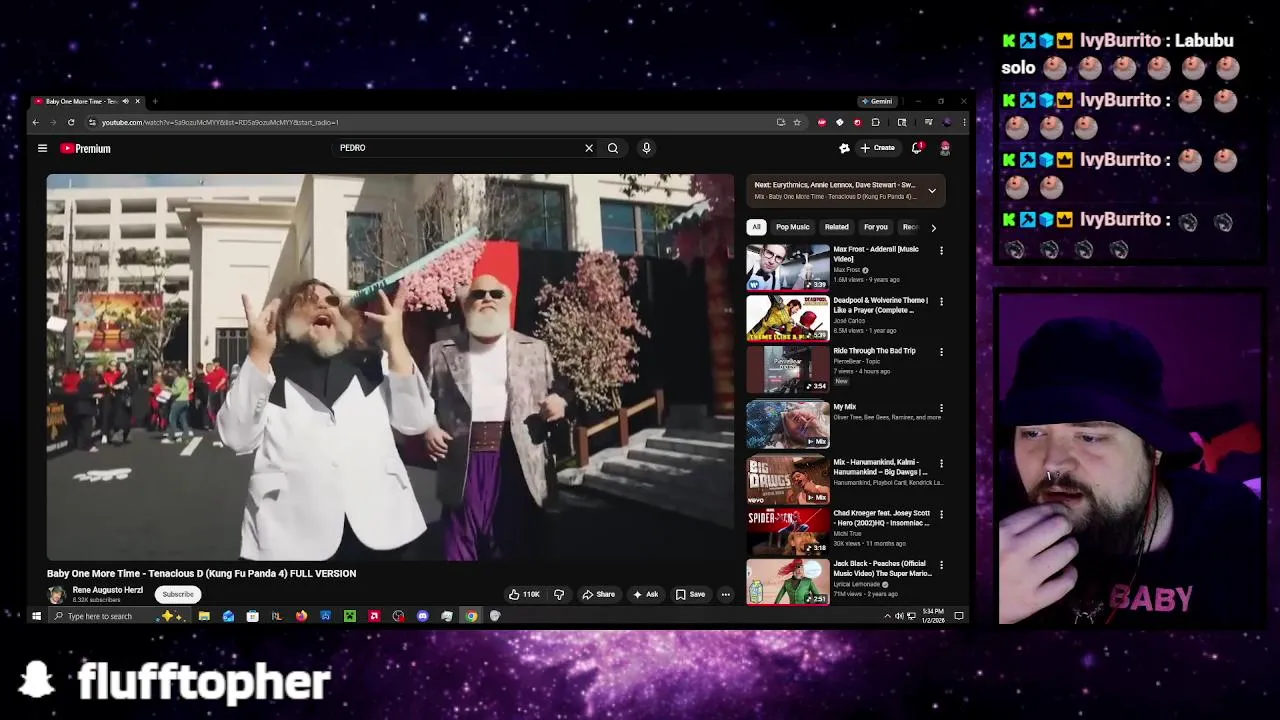This screenshot has height=720, width=1280.
Task: Show hidden system tray icons
Action: [x=887, y=616]
